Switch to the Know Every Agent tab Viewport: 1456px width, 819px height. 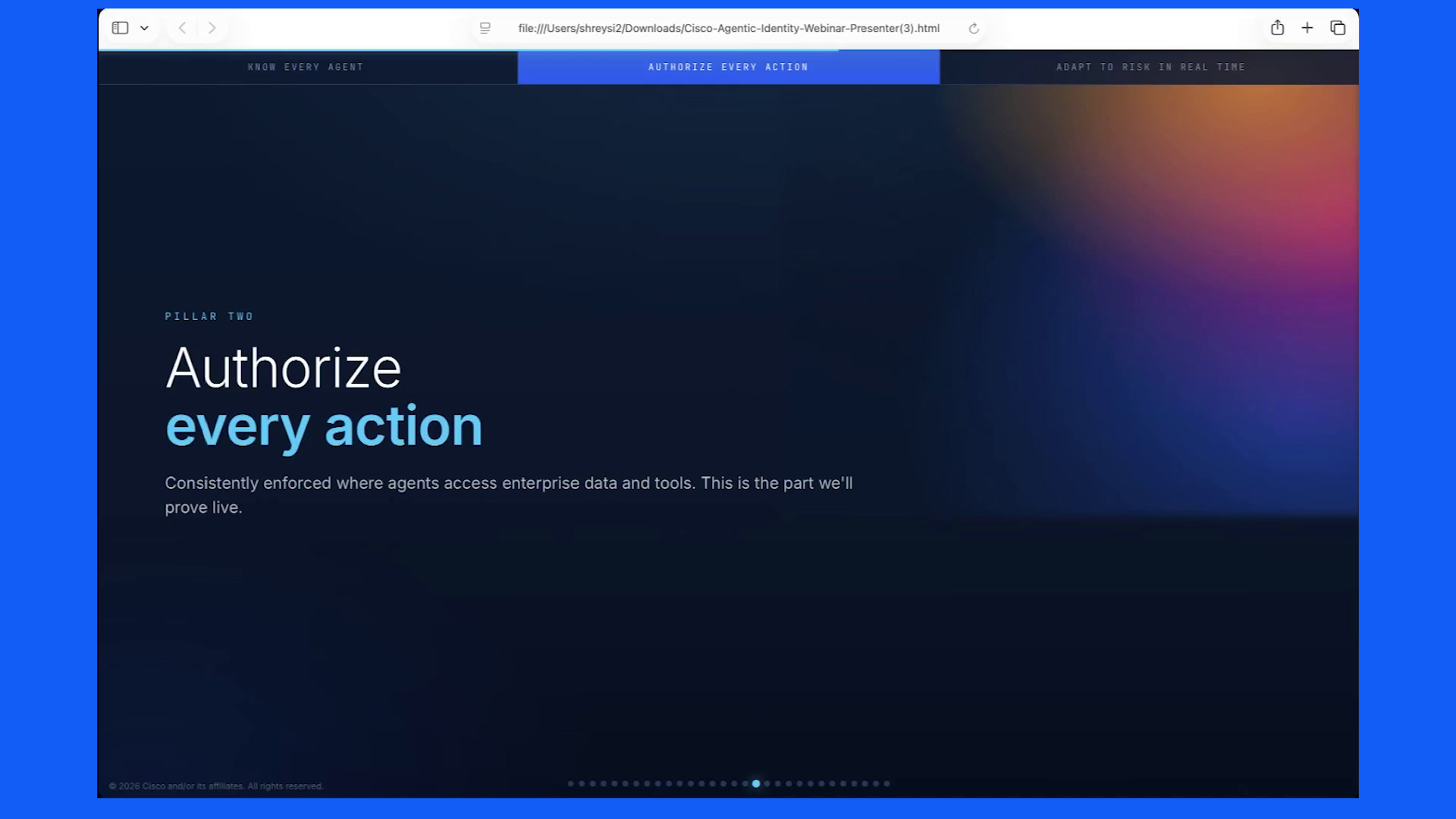point(306,67)
